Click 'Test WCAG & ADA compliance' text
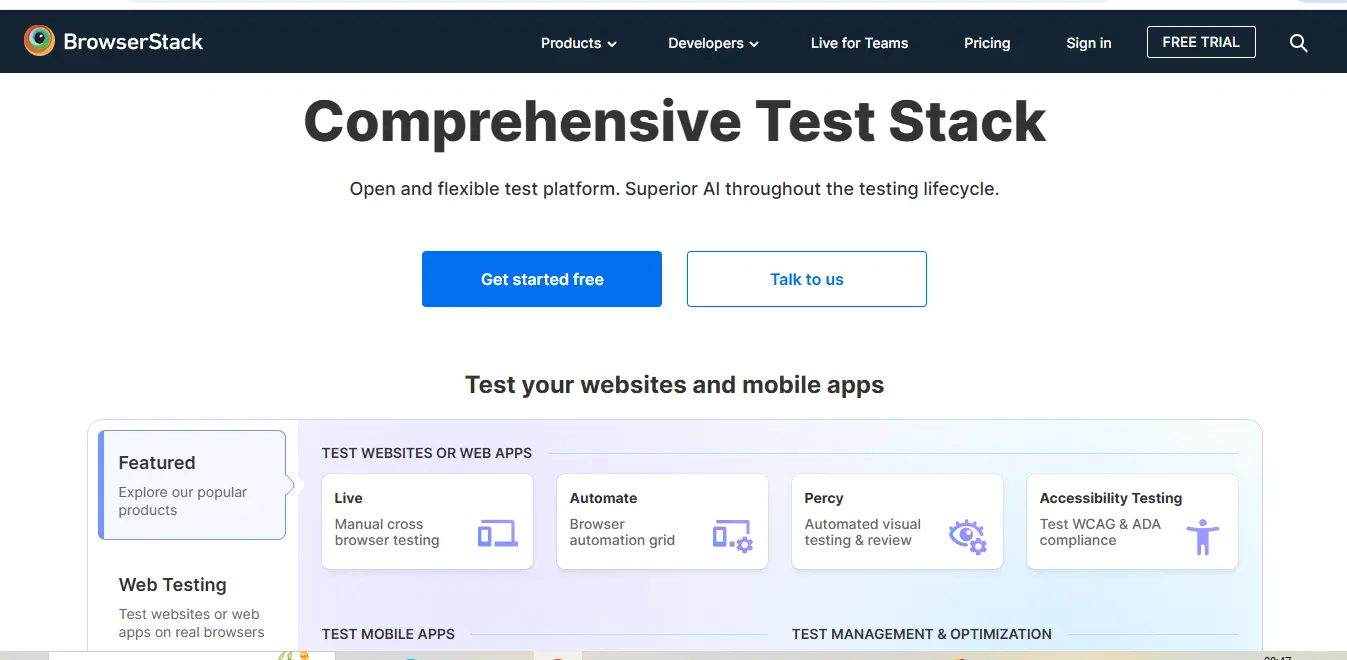The height and width of the screenshot is (660, 1347). point(1100,532)
